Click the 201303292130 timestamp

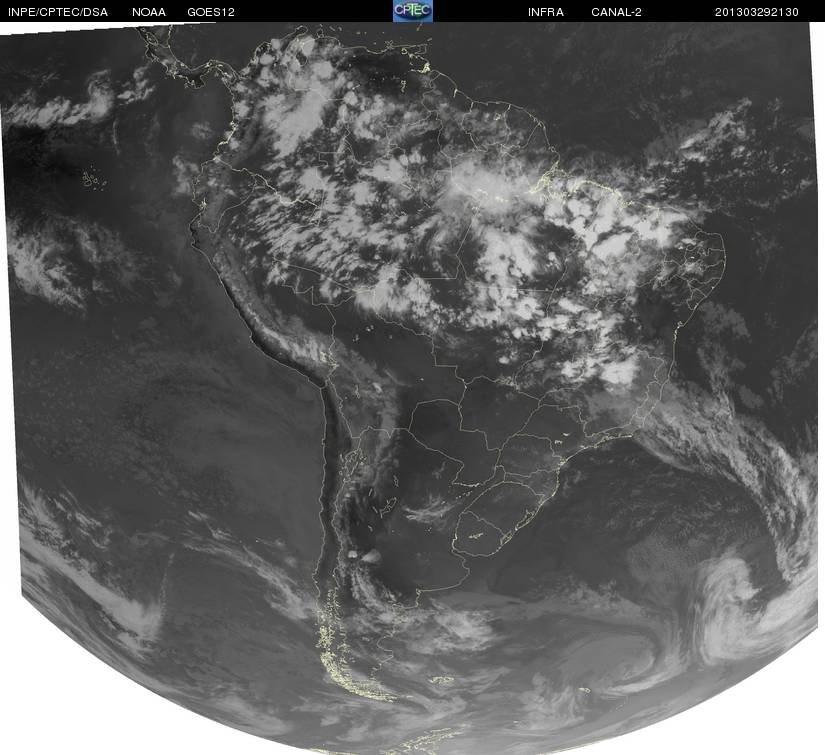point(757,12)
